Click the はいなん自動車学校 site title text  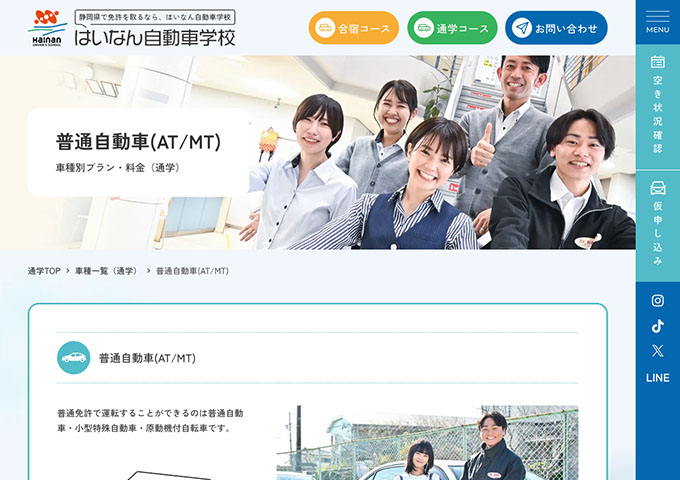155,37
